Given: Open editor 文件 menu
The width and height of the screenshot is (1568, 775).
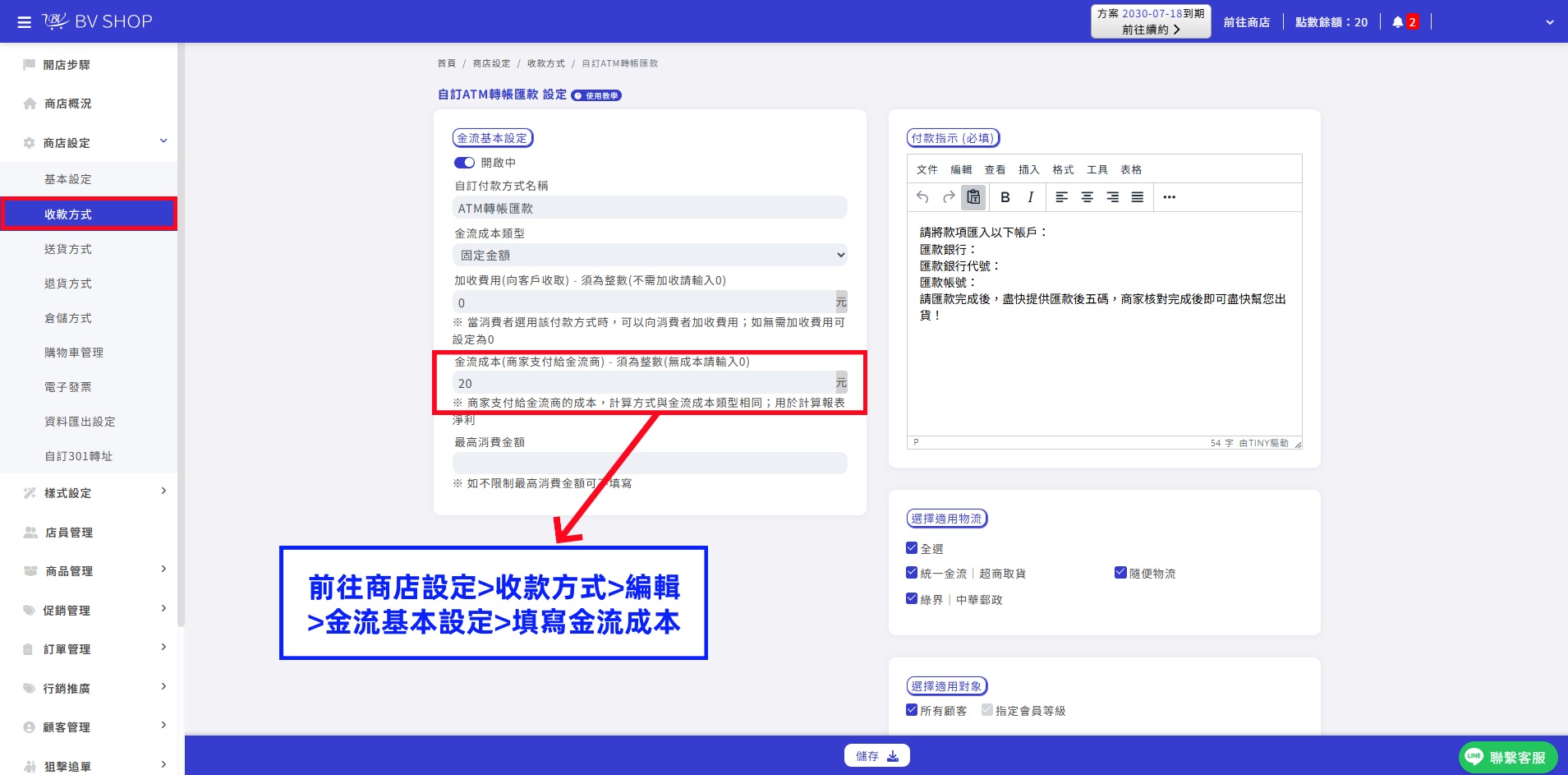Looking at the screenshot, I should tap(927, 170).
